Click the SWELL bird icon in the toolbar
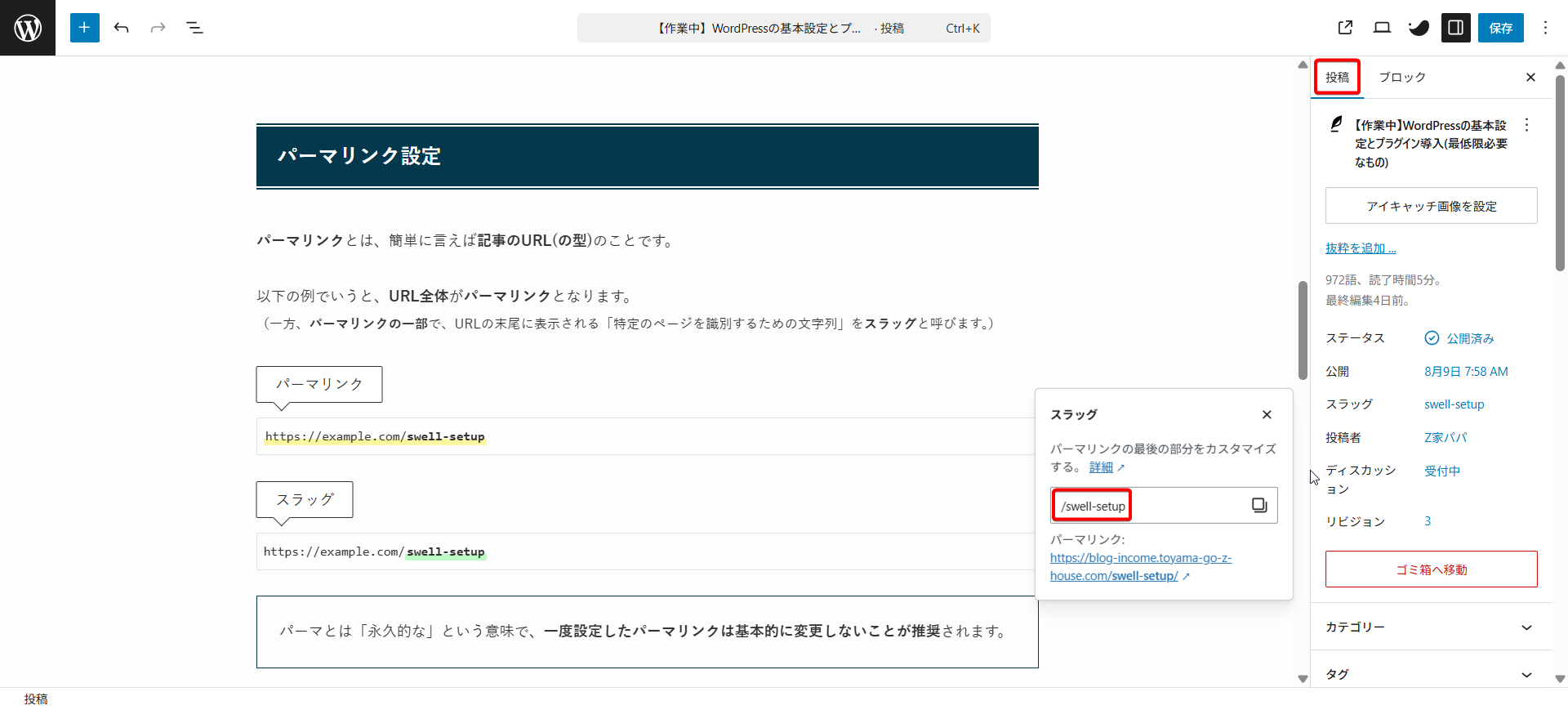This screenshot has width=1568, height=710. point(1419,28)
